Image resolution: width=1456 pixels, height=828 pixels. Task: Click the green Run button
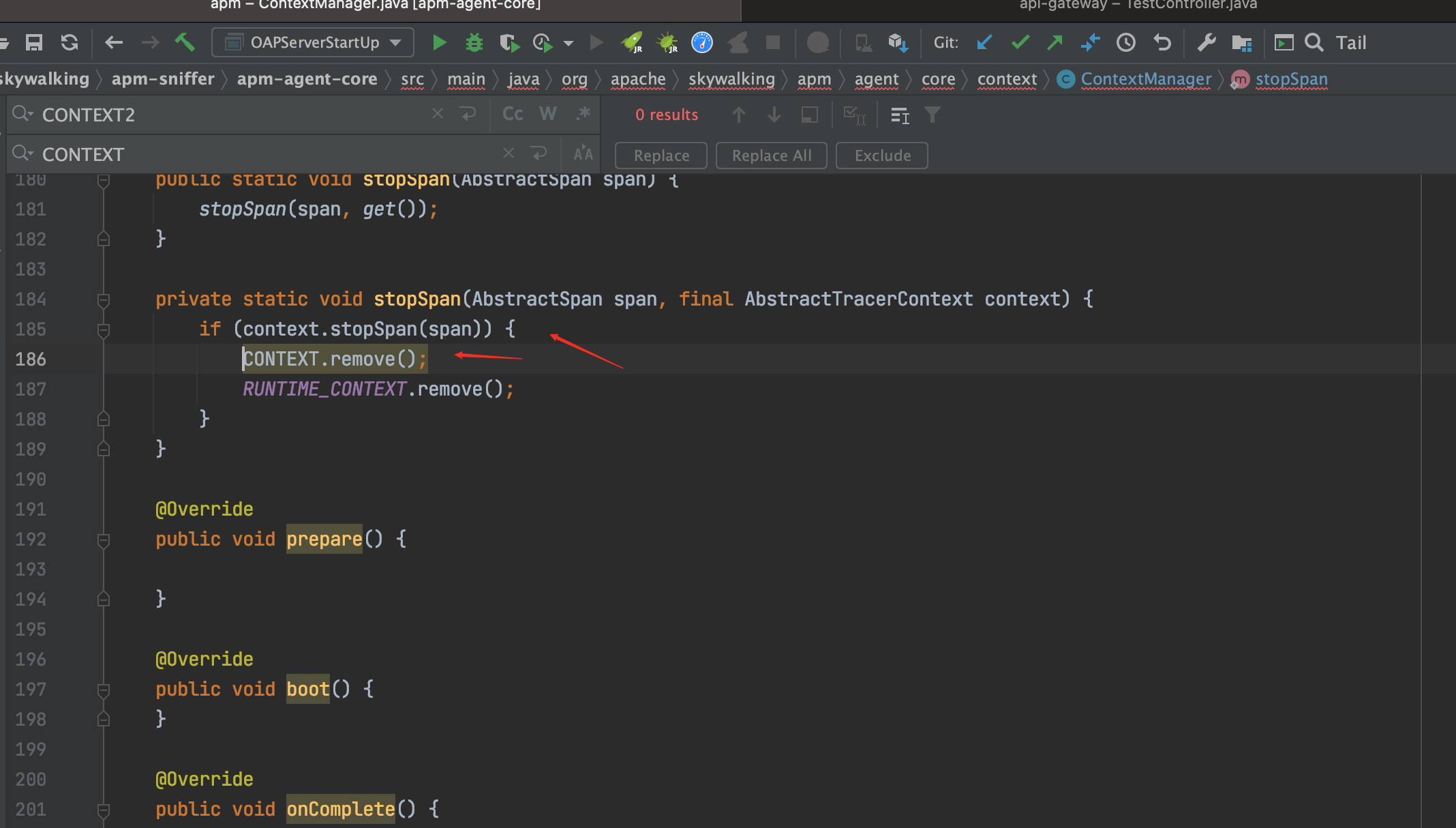click(439, 43)
